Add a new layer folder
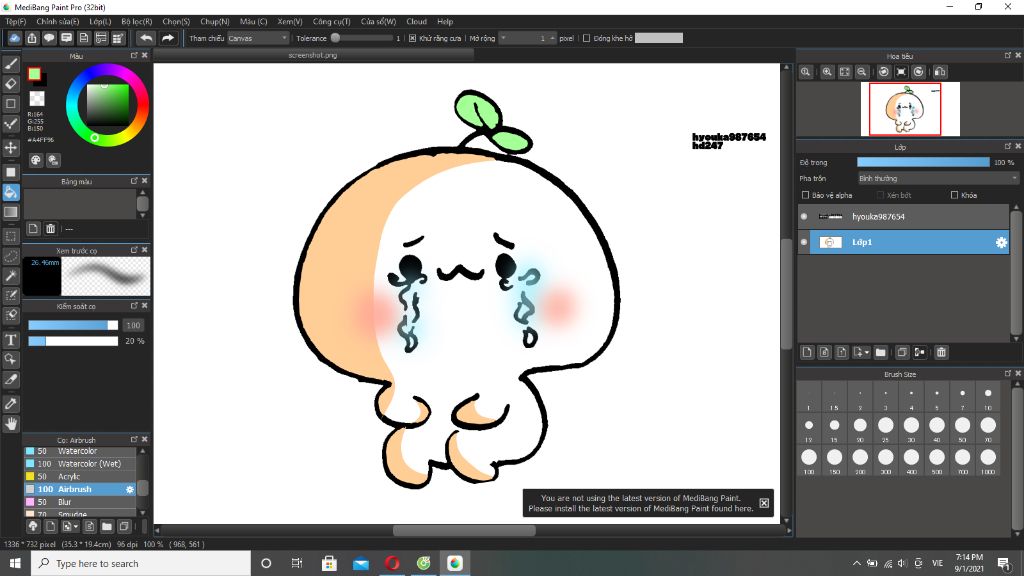This screenshot has height=576, width=1024. [x=880, y=352]
